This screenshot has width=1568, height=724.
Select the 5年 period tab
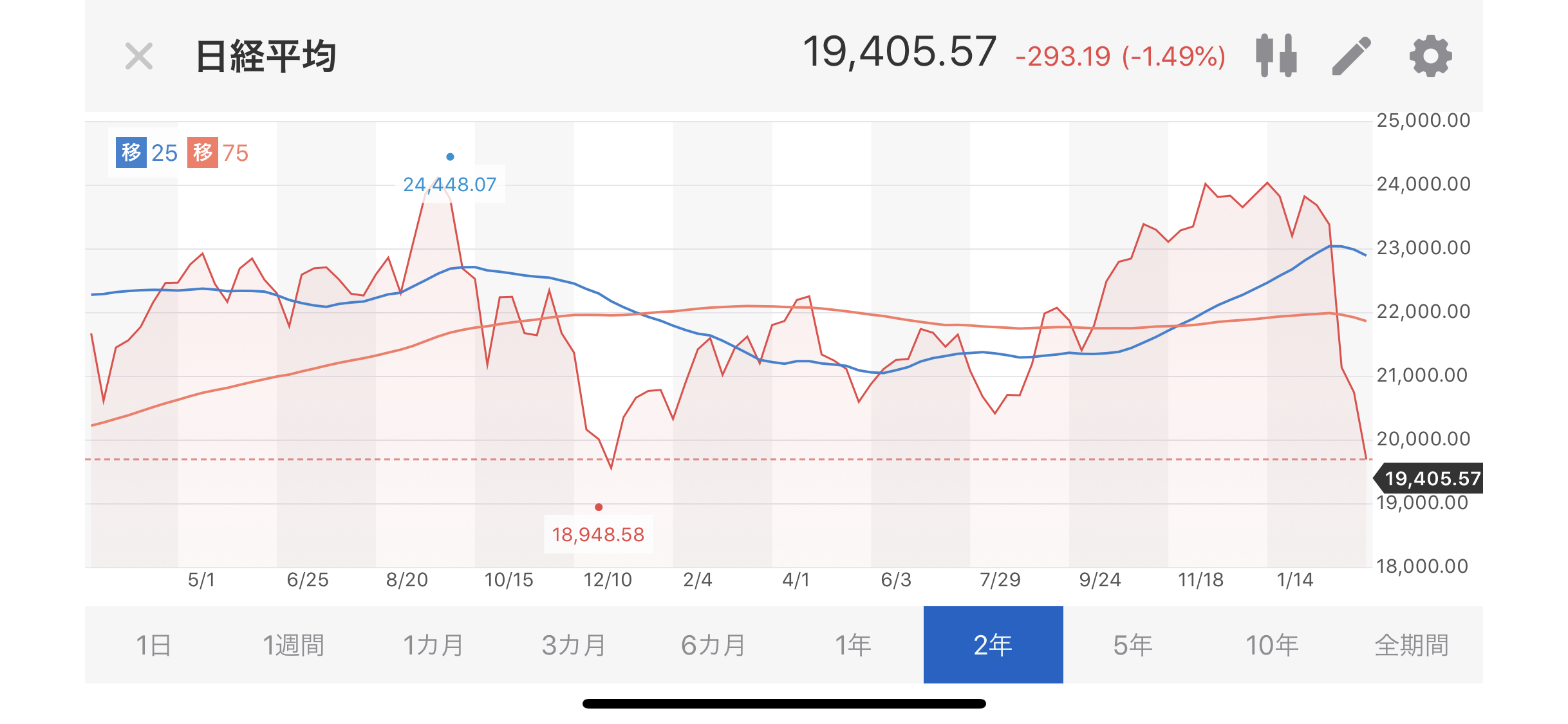[x=1133, y=645]
